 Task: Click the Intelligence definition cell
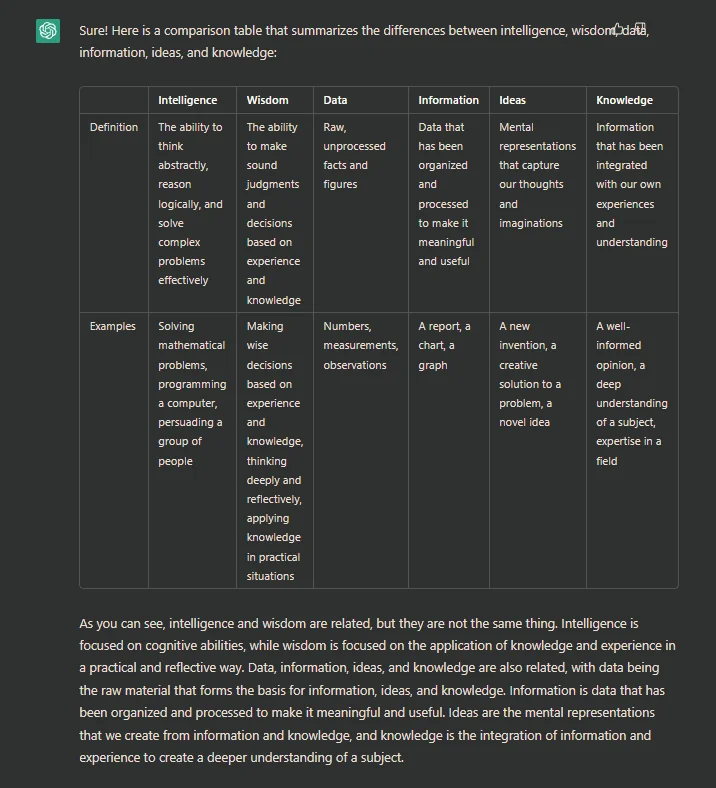190,203
